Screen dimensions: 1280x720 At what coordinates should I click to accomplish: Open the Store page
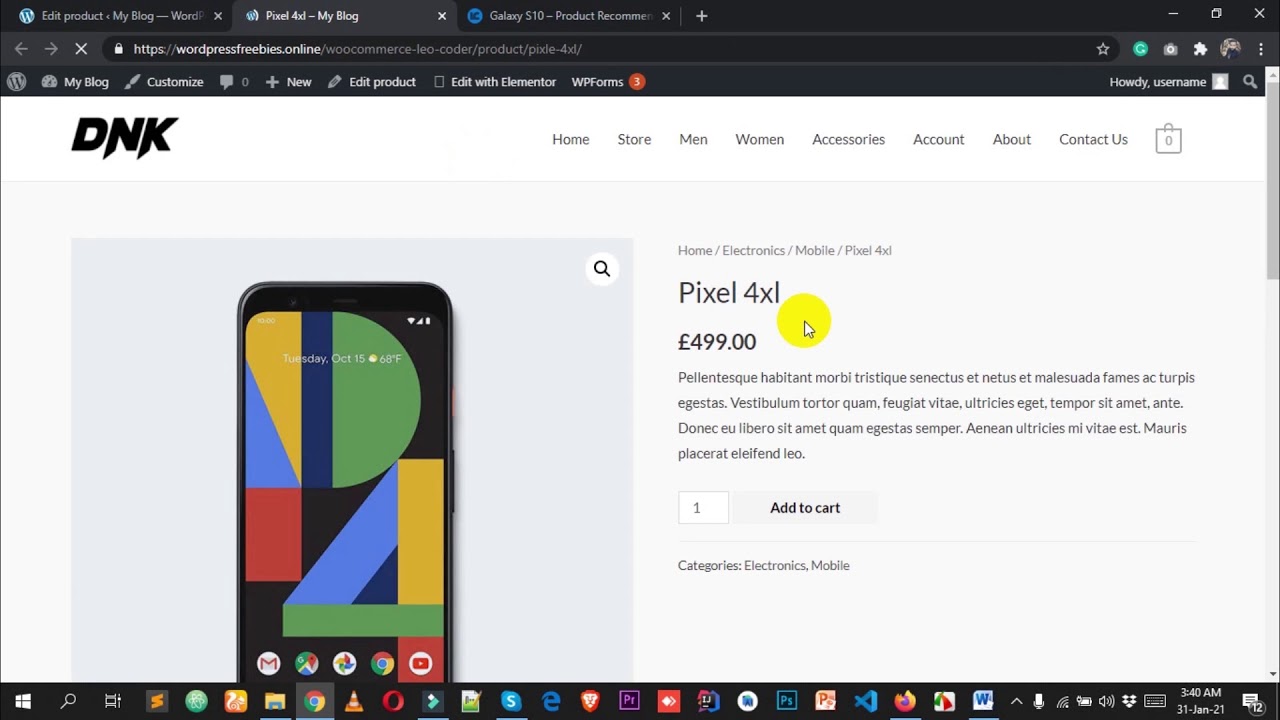tap(634, 139)
